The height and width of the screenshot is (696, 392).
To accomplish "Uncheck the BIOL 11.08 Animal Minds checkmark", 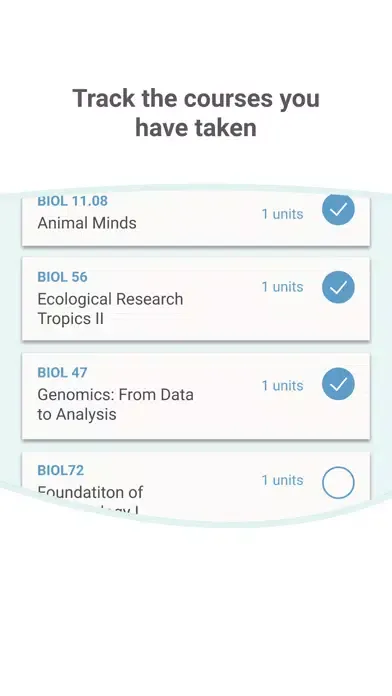I will pyautogui.click(x=338, y=210).
